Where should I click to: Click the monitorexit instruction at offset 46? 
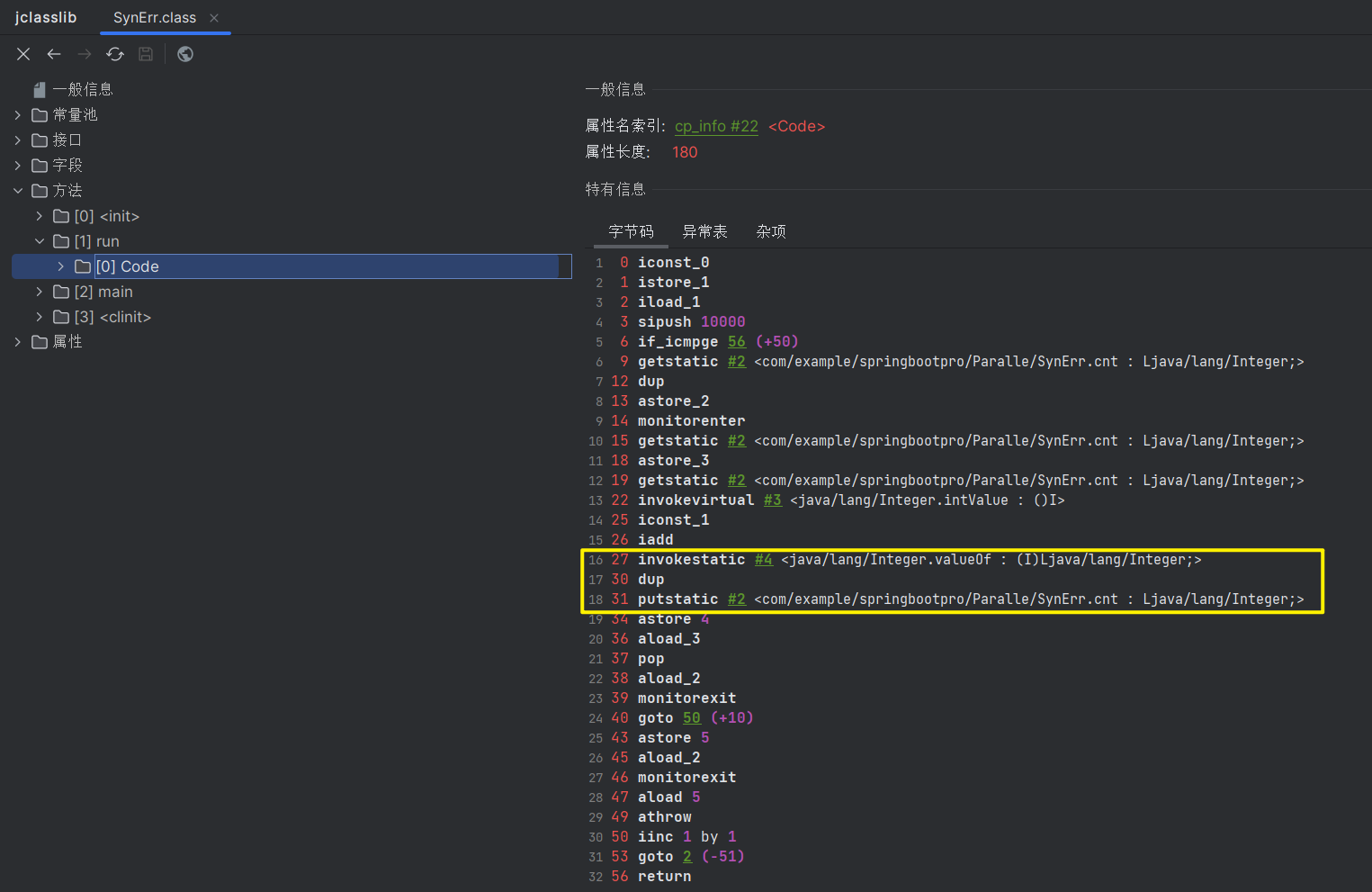click(x=686, y=777)
